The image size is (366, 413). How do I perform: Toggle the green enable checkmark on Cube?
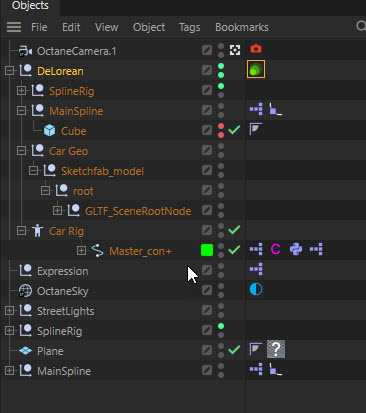tap(234, 130)
